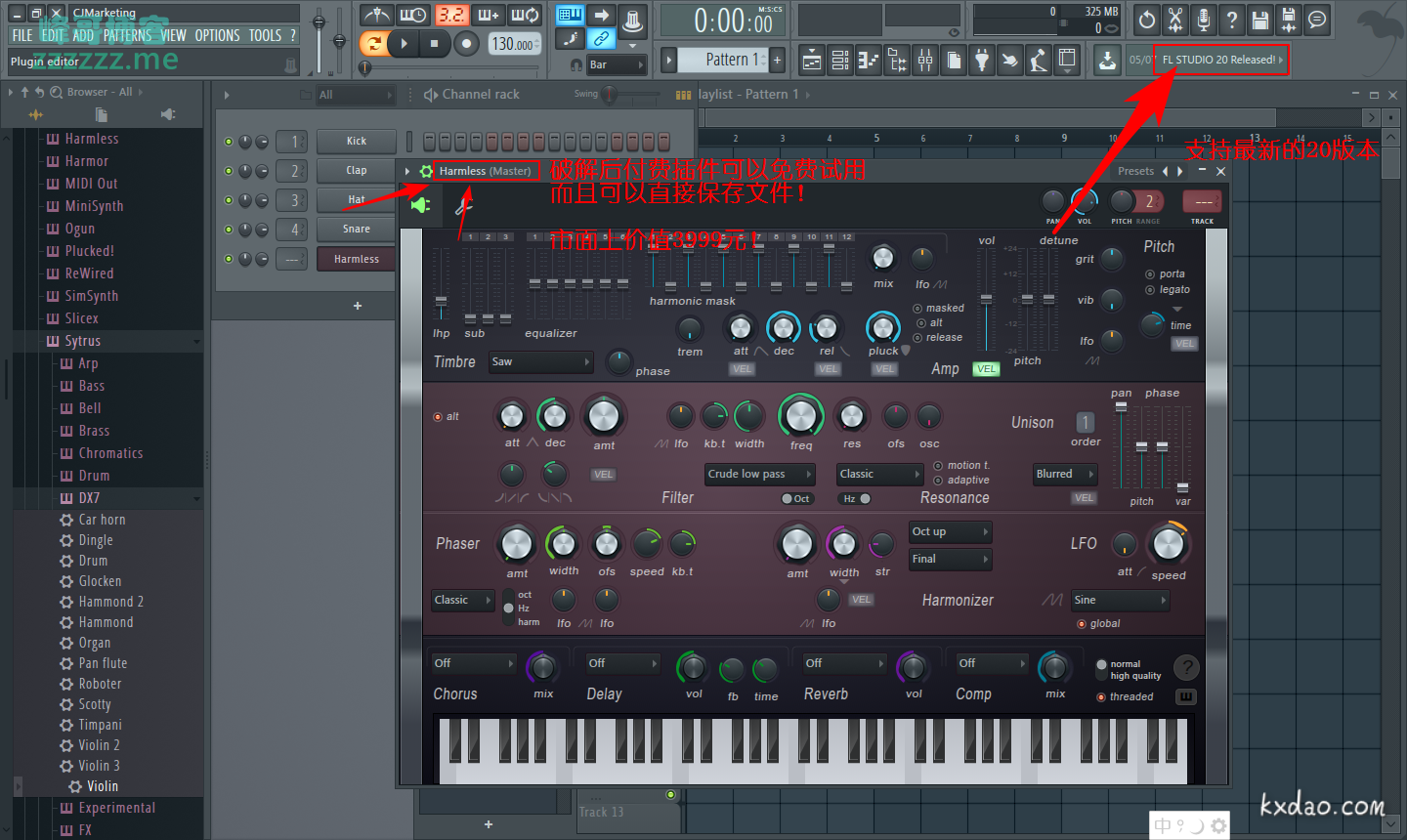Open the OPTIONS menu

pyautogui.click(x=217, y=35)
